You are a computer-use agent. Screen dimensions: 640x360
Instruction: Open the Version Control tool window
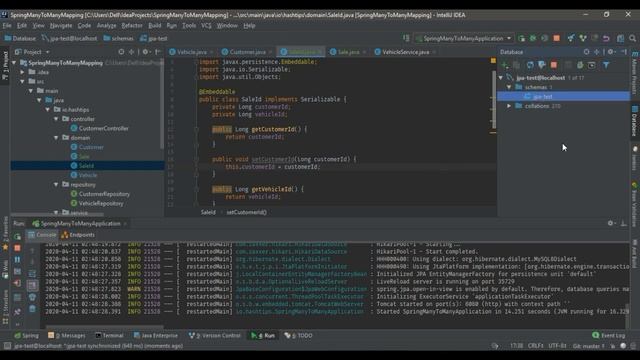pyautogui.click(x=215, y=336)
